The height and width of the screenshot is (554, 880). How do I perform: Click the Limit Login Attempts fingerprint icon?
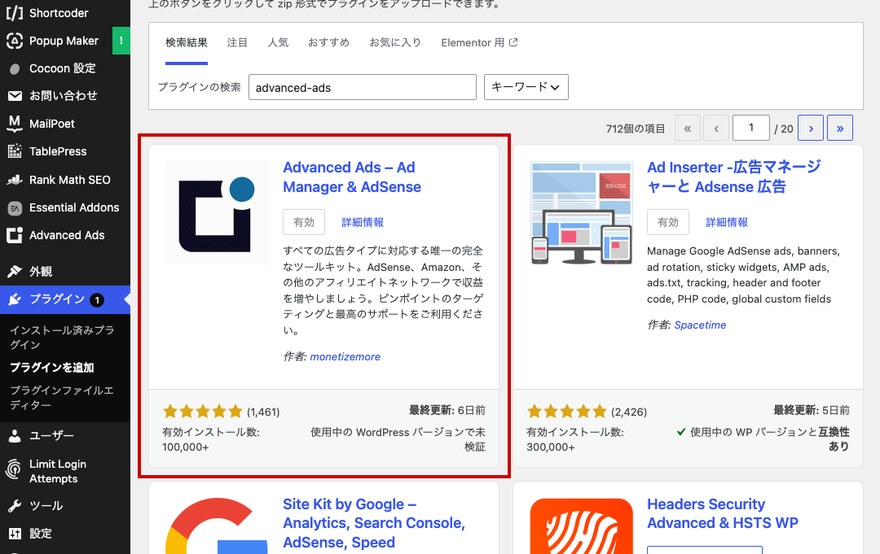pyautogui.click(x=13, y=469)
